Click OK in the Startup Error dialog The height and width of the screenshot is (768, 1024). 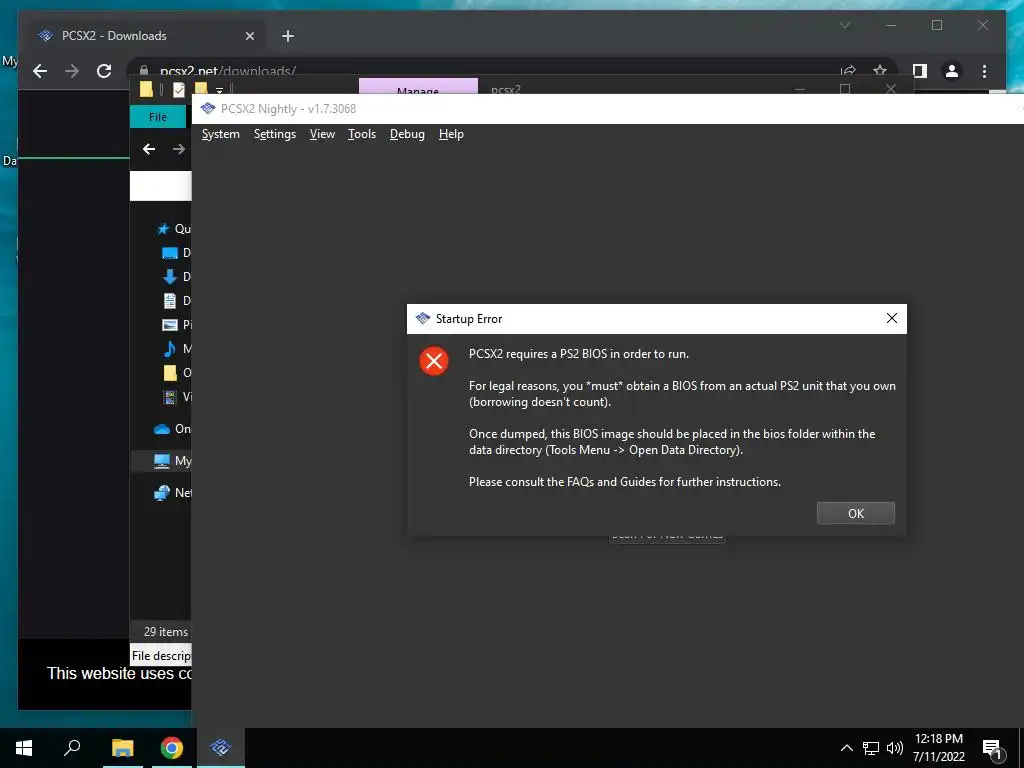856,513
